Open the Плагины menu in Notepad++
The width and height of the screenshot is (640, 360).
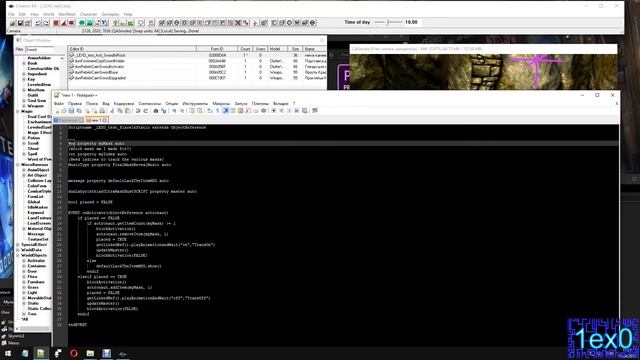coord(260,104)
